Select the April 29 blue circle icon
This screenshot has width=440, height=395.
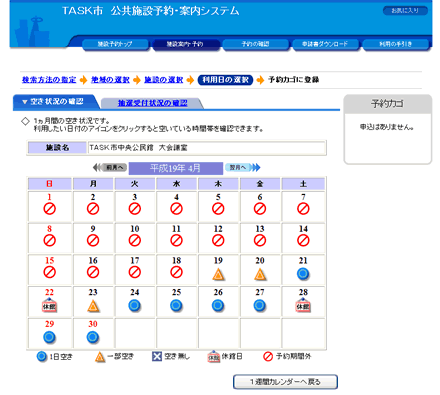pos(49,337)
